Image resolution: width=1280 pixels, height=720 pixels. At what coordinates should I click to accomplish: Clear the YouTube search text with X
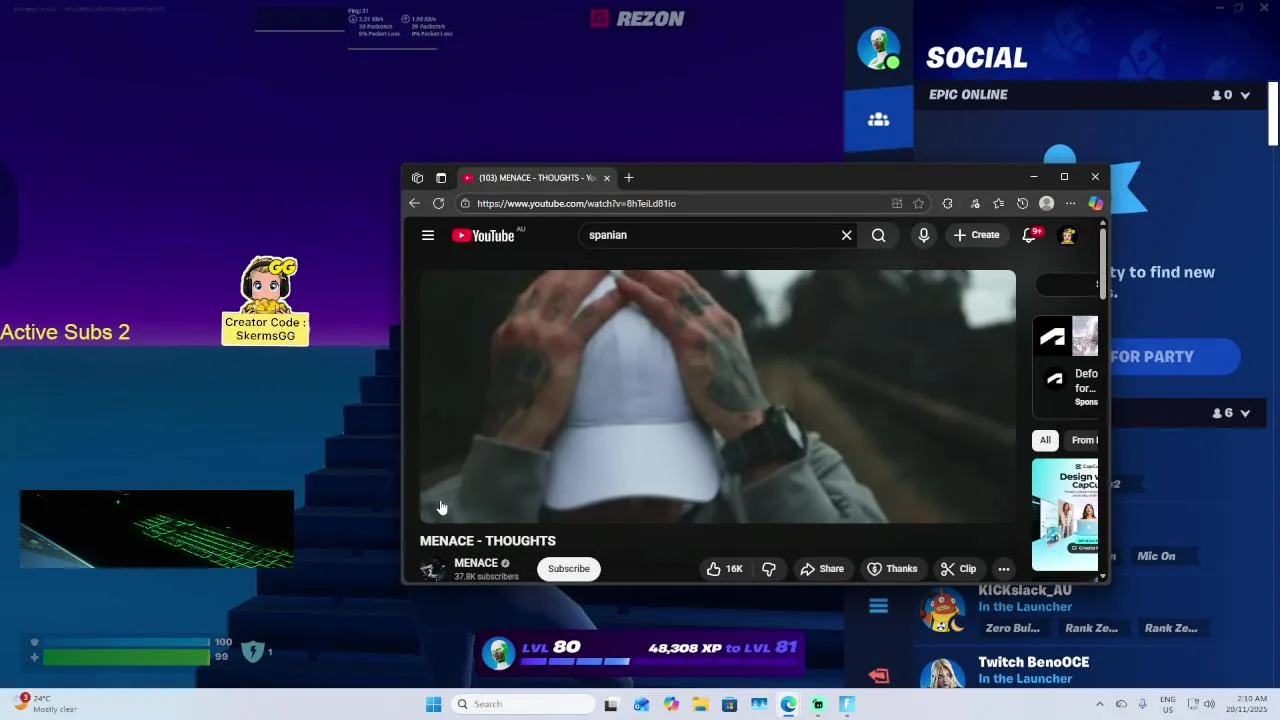pyautogui.click(x=846, y=235)
